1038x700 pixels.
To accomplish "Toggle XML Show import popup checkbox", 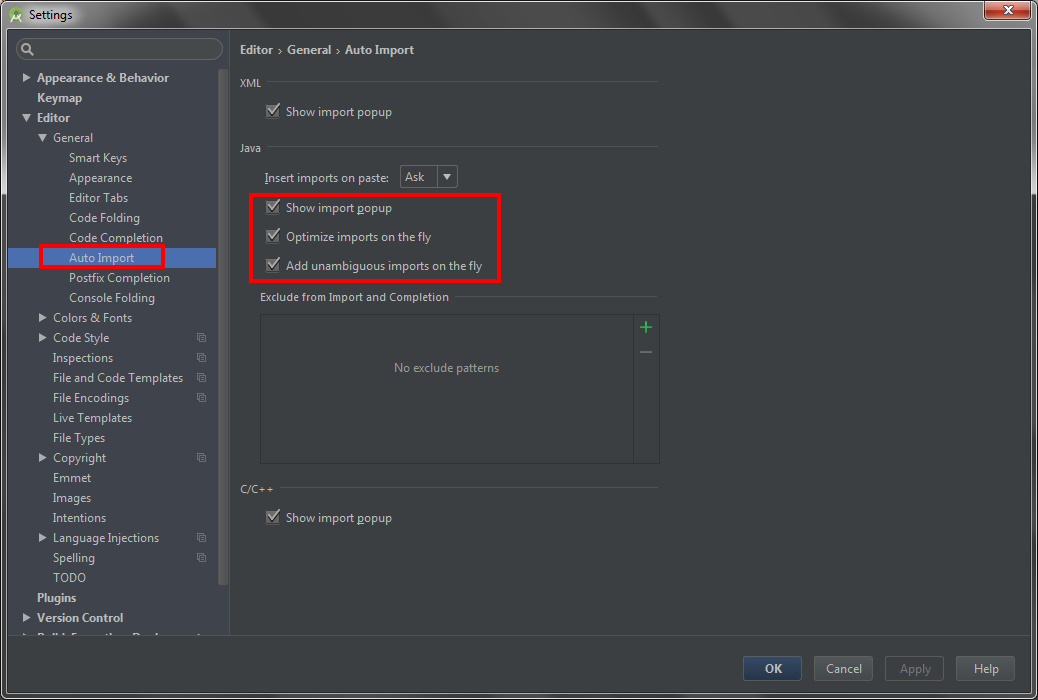I will tap(273, 111).
